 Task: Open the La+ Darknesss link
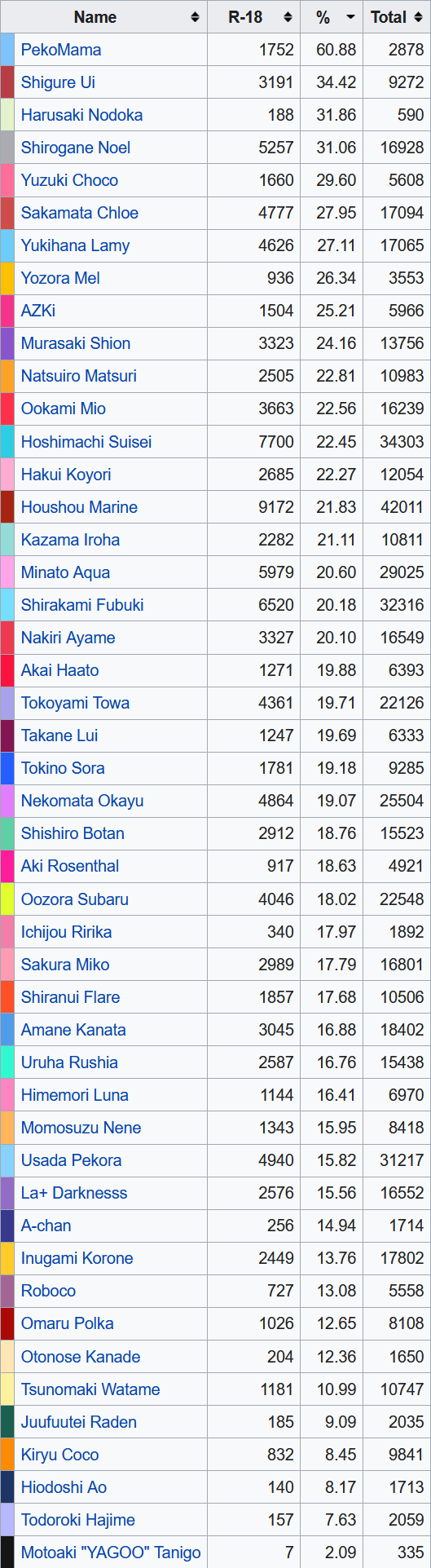click(74, 1193)
